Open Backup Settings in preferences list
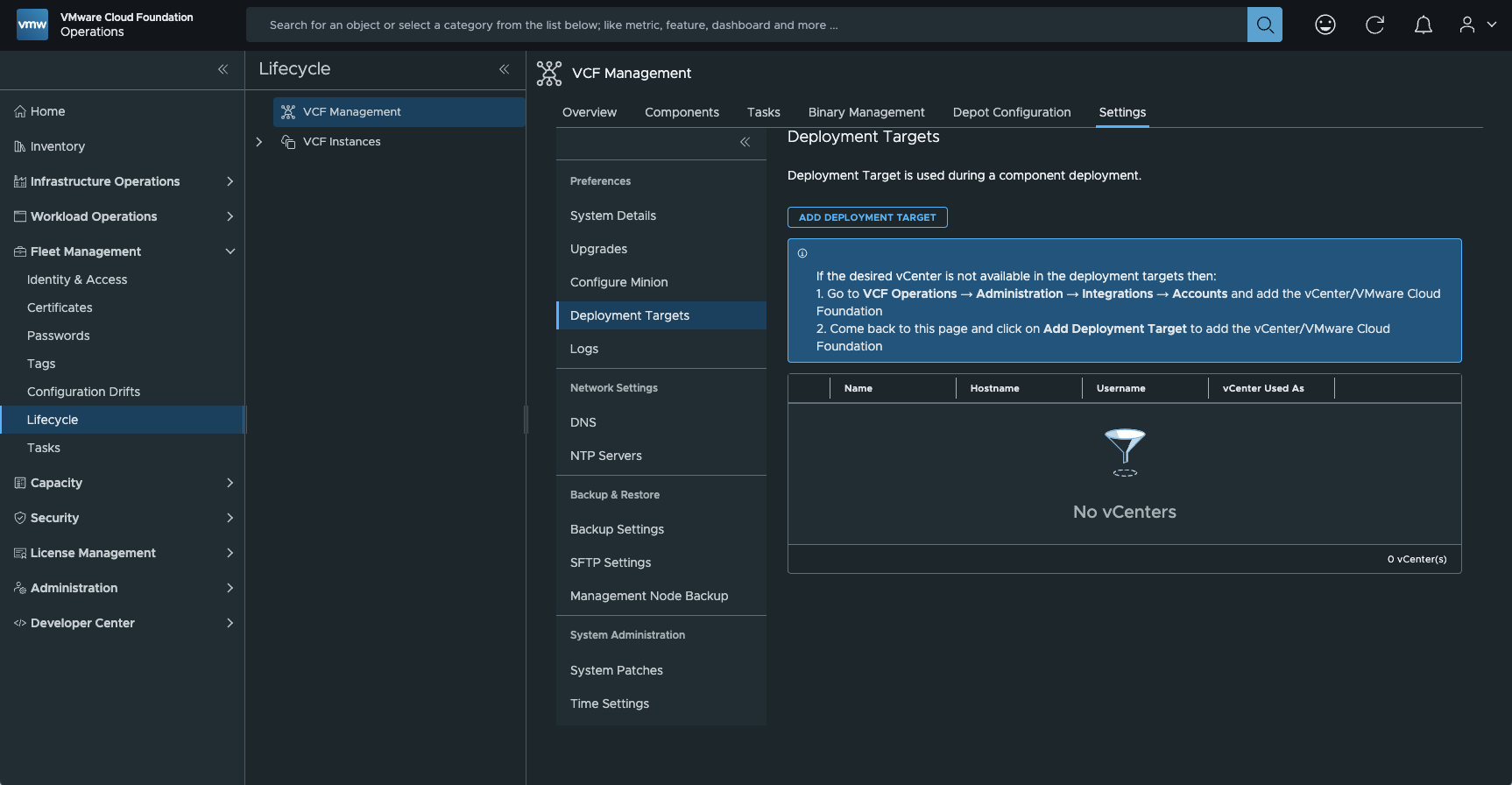The height and width of the screenshot is (785, 1512). coord(617,529)
